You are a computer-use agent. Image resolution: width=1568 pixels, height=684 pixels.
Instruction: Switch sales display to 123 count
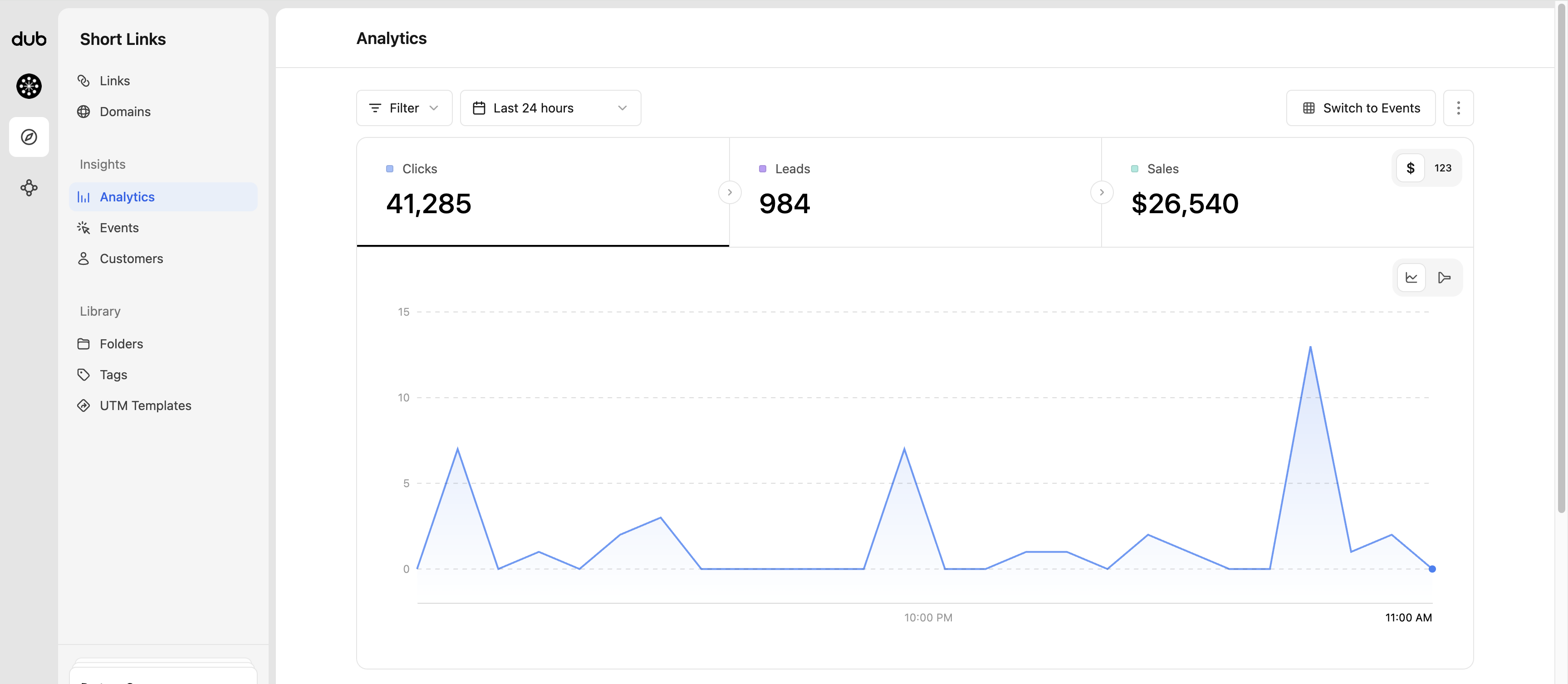click(x=1442, y=168)
